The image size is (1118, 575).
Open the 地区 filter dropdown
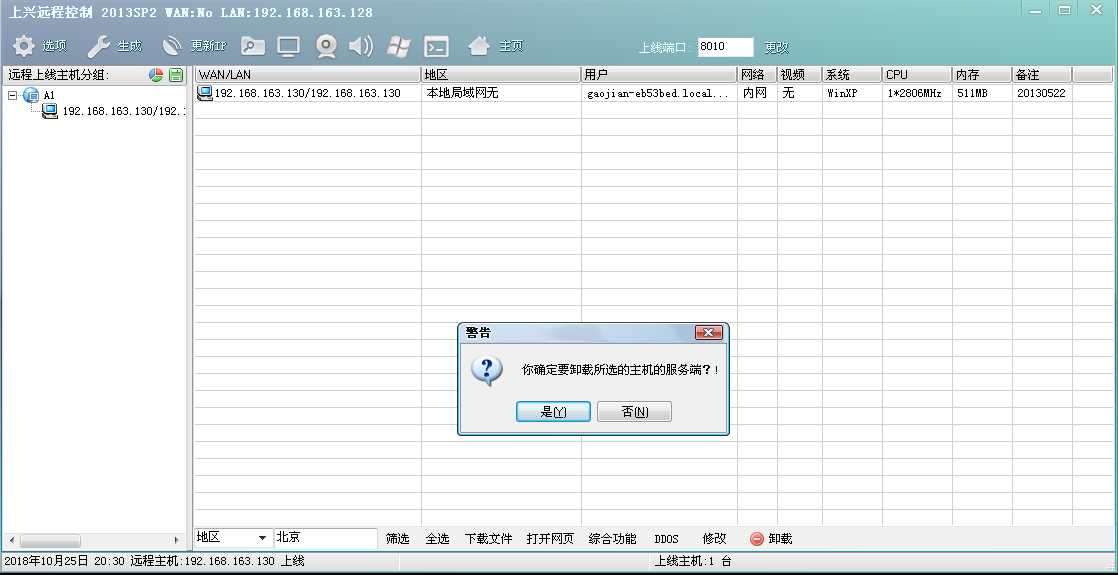click(262, 538)
